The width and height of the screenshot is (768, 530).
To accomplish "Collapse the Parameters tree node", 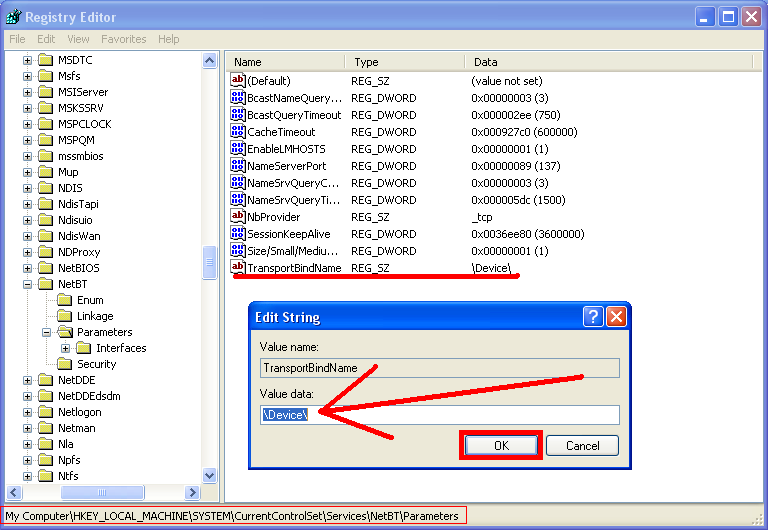I will click(47, 332).
